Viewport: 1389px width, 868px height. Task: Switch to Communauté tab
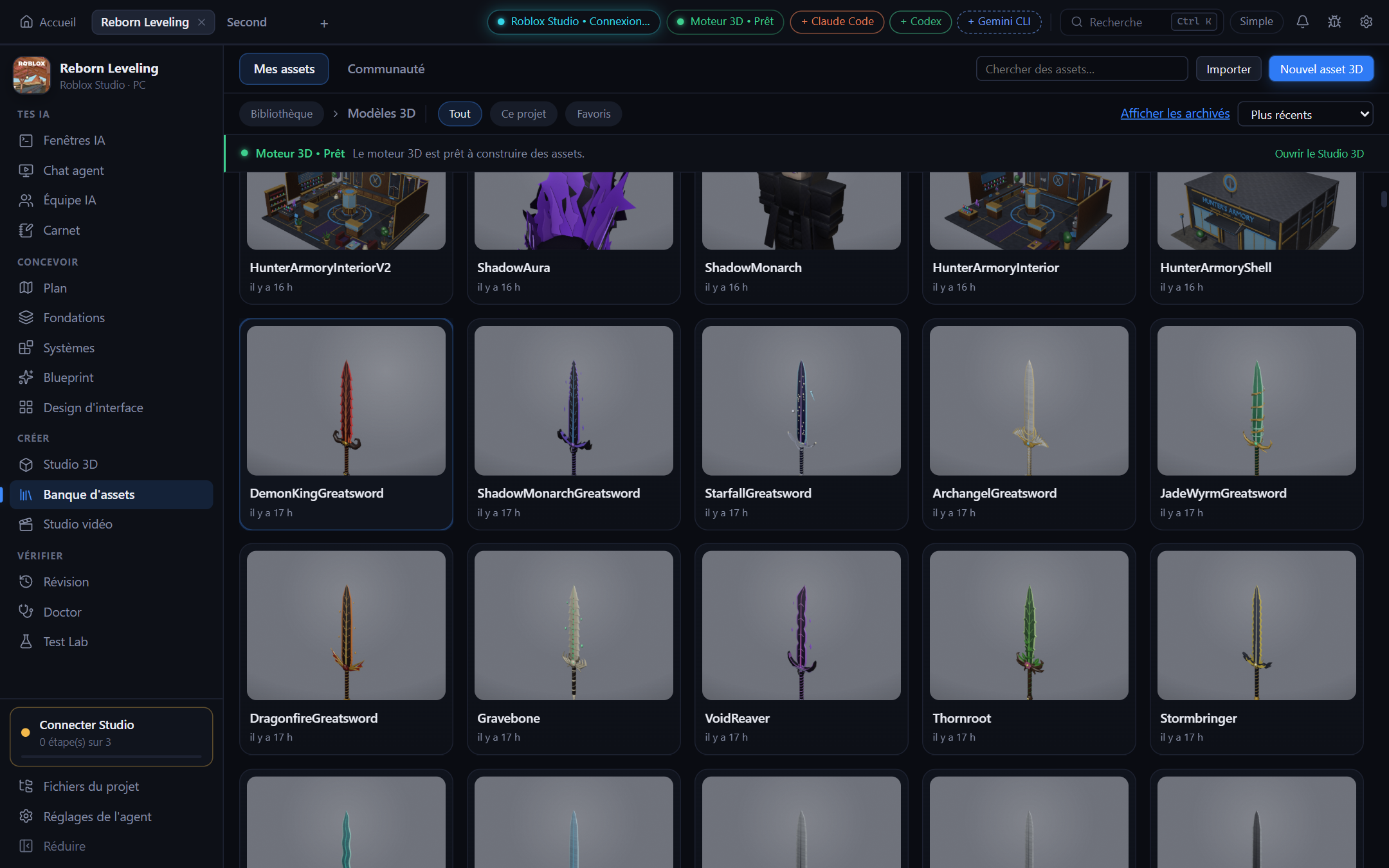[386, 69]
